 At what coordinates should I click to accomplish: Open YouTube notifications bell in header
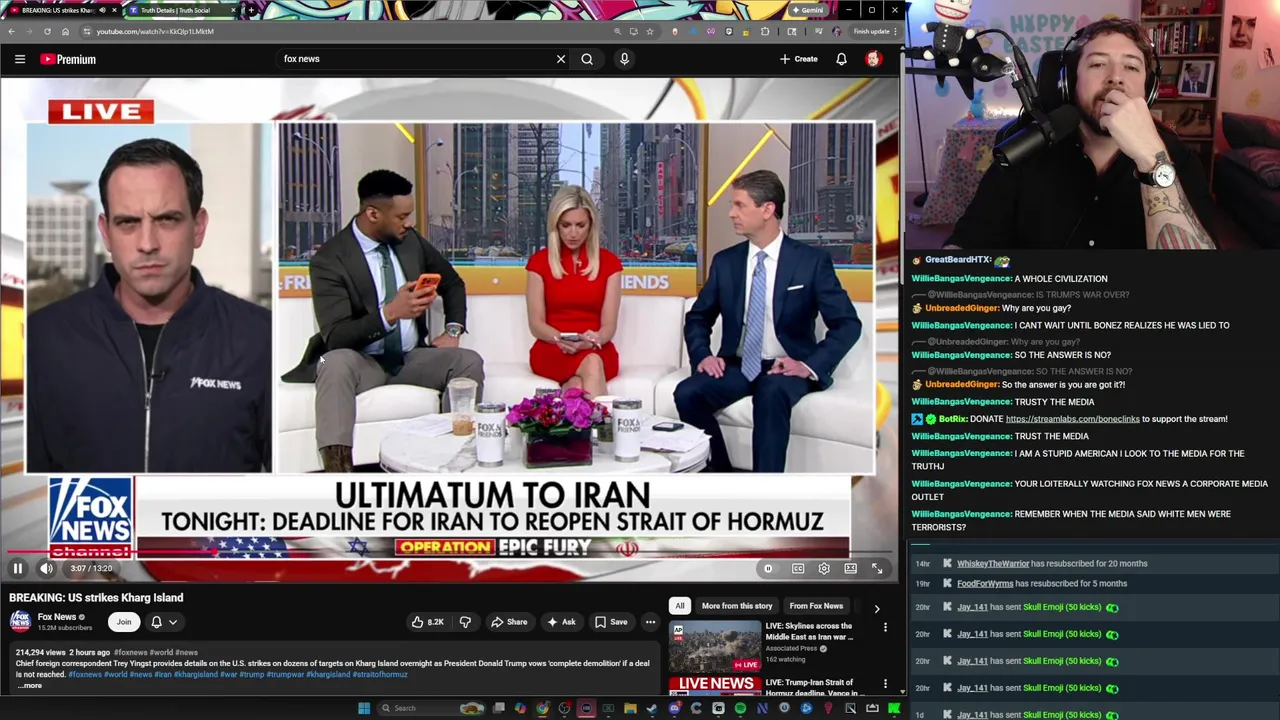tap(841, 59)
